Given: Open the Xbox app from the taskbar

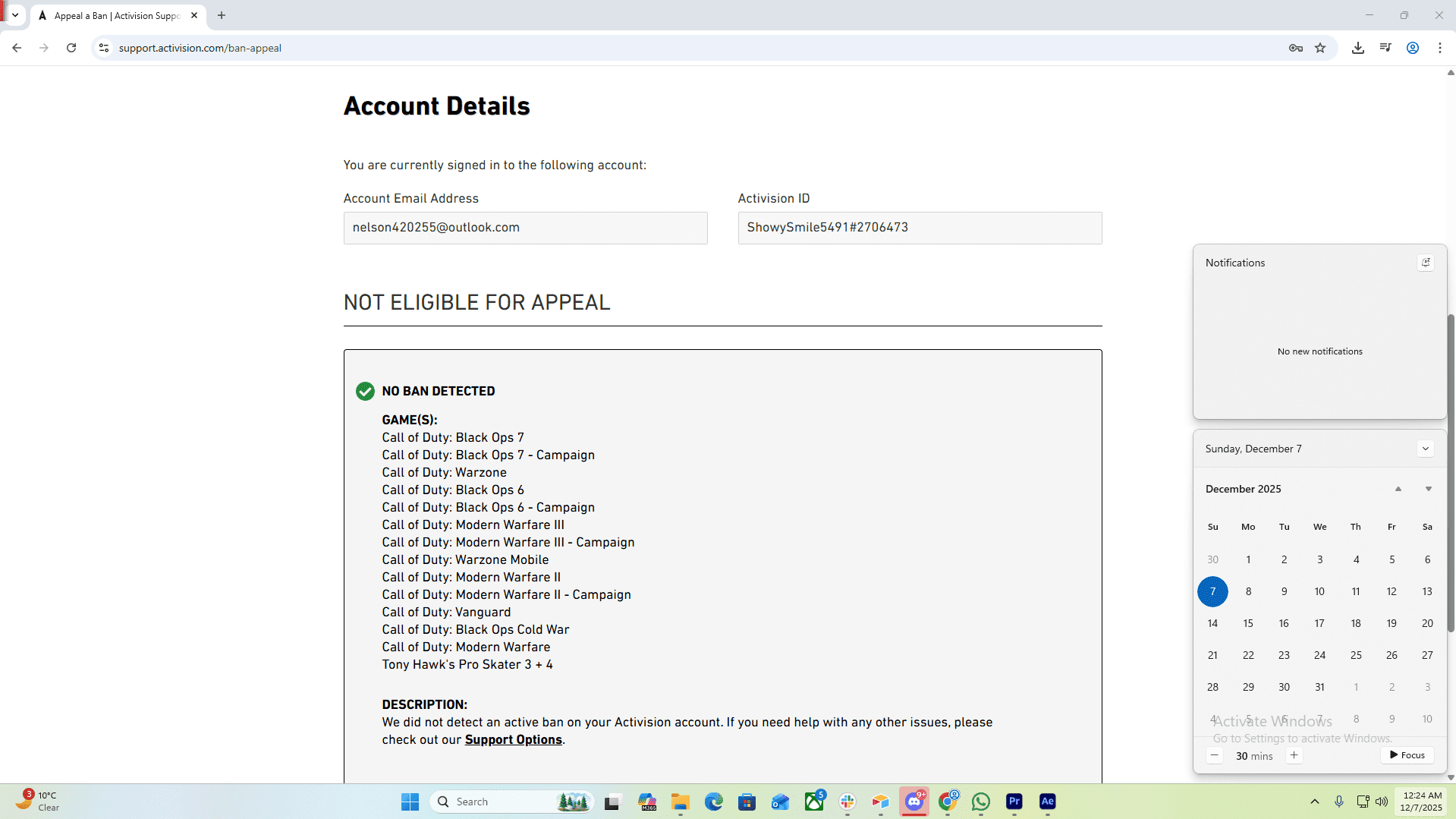Looking at the screenshot, I should 814,802.
